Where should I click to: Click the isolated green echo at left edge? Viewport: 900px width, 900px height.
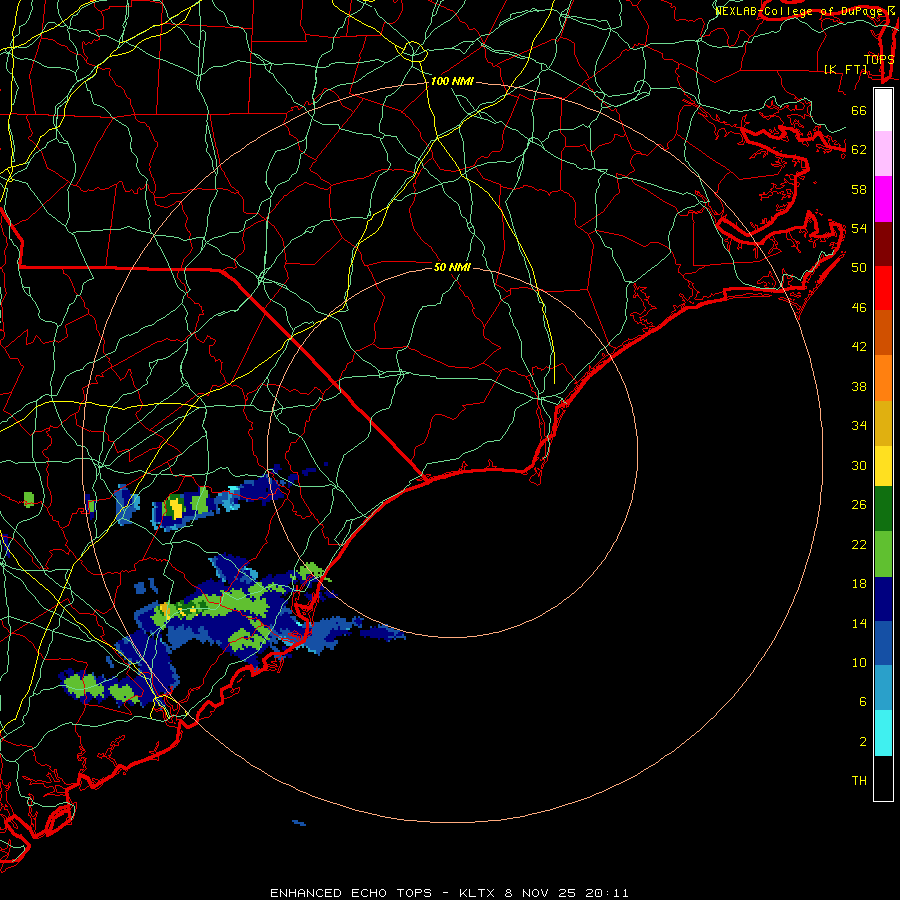tap(29, 499)
